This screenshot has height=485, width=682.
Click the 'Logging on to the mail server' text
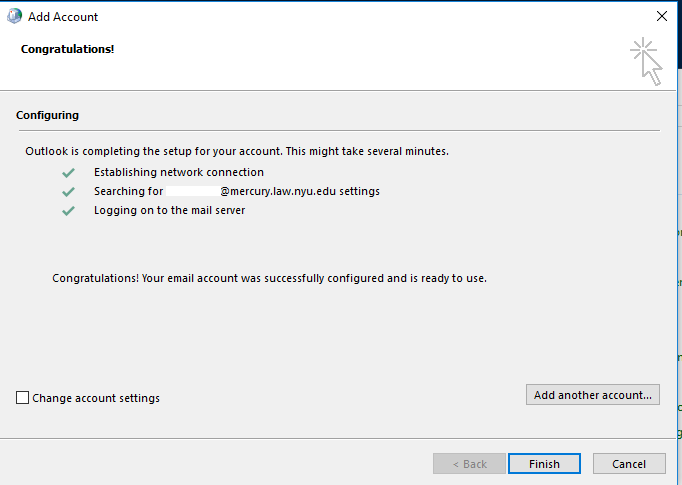[x=169, y=210]
